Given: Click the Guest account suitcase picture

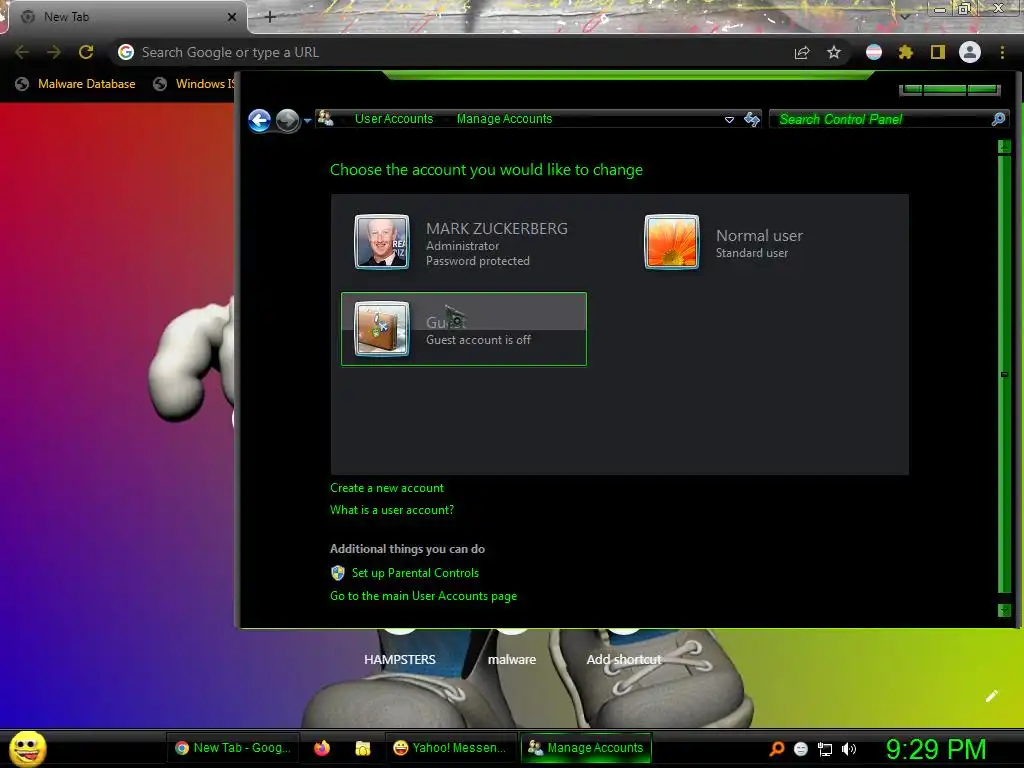Looking at the screenshot, I should [381, 328].
